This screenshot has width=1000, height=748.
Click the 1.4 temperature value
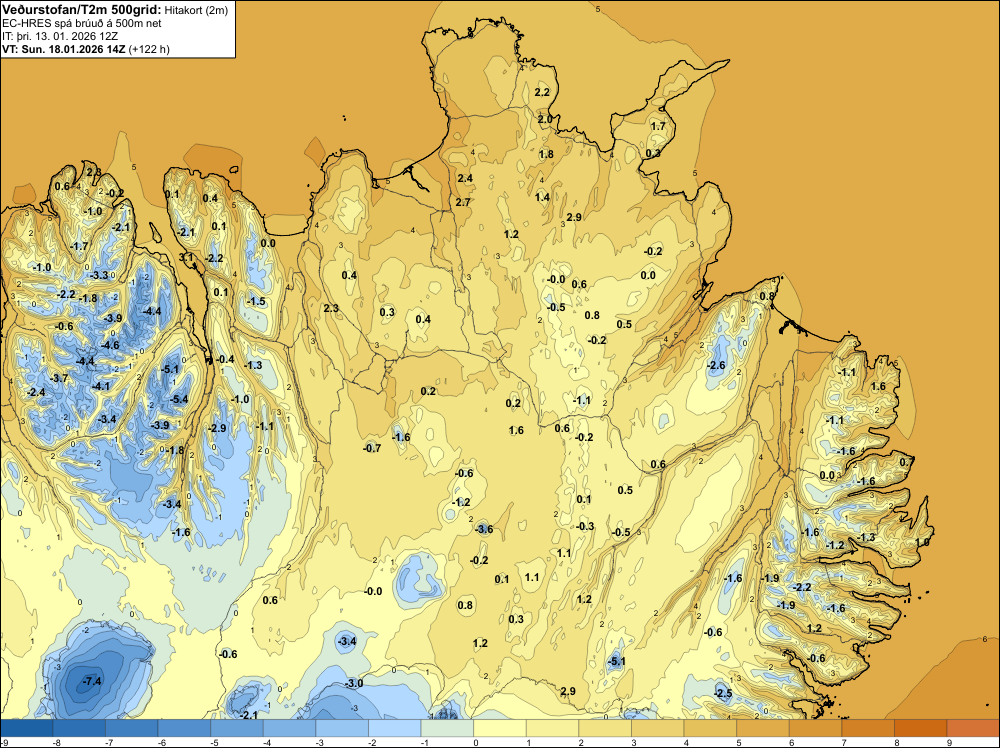[x=542, y=197]
